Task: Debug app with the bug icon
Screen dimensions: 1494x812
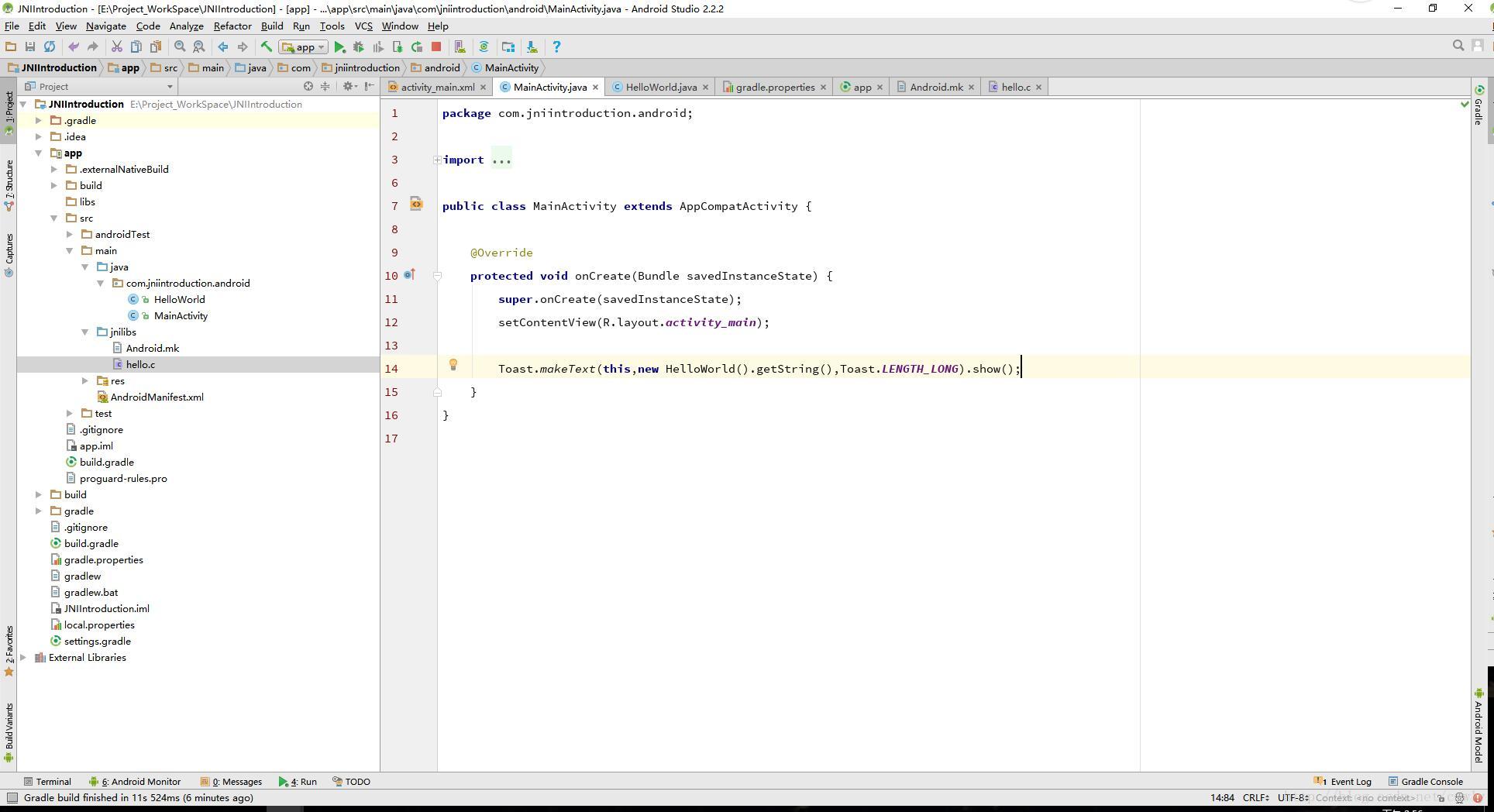Action: pyautogui.click(x=359, y=47)
